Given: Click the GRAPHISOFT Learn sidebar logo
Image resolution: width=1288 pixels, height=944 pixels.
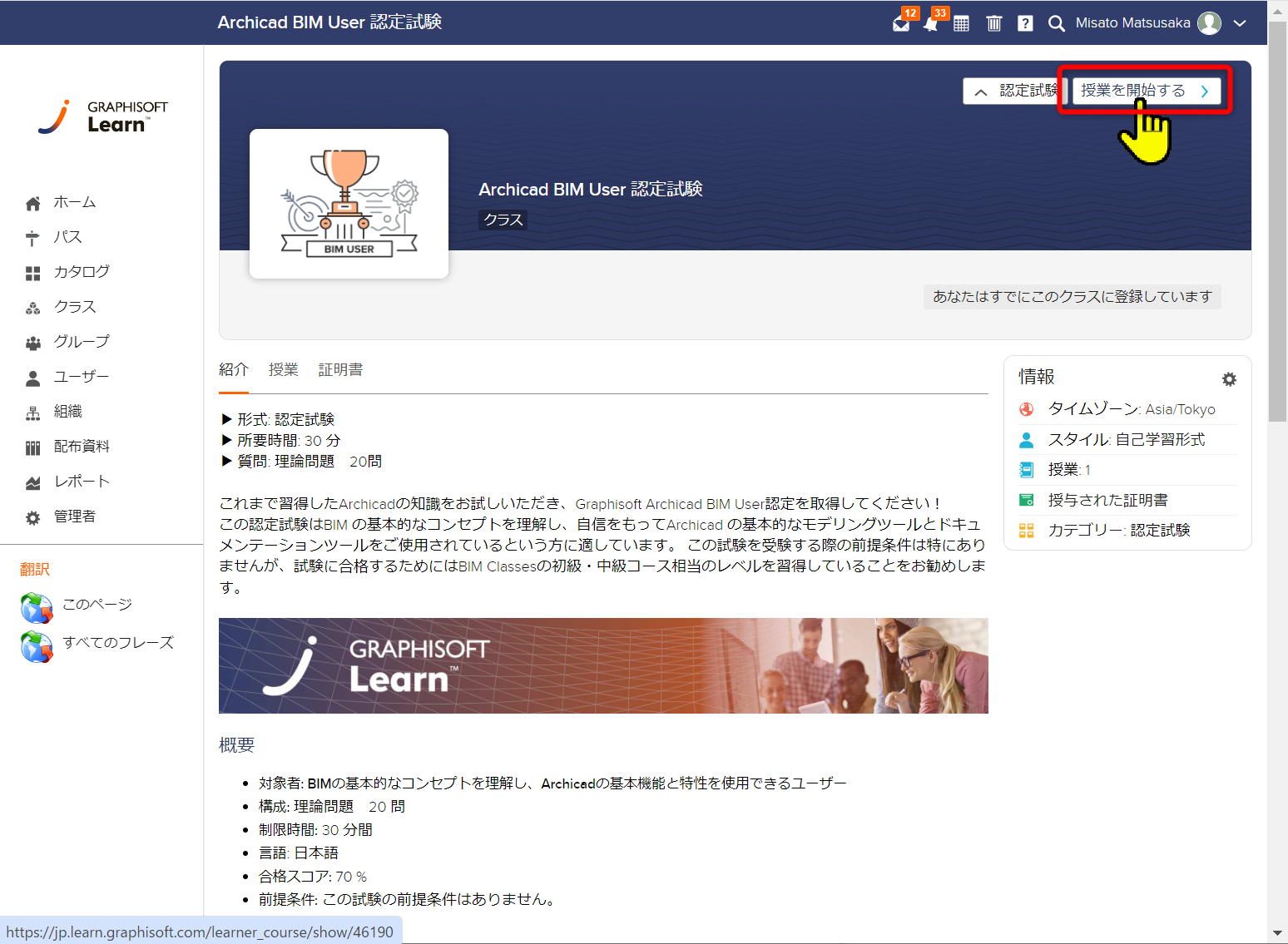Looking at the screenshot, I should [x=102, y=116].
